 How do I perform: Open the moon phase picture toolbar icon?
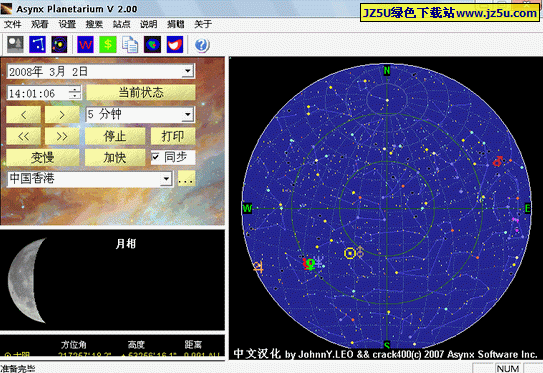pyautogui.click(x=15, y=45)
